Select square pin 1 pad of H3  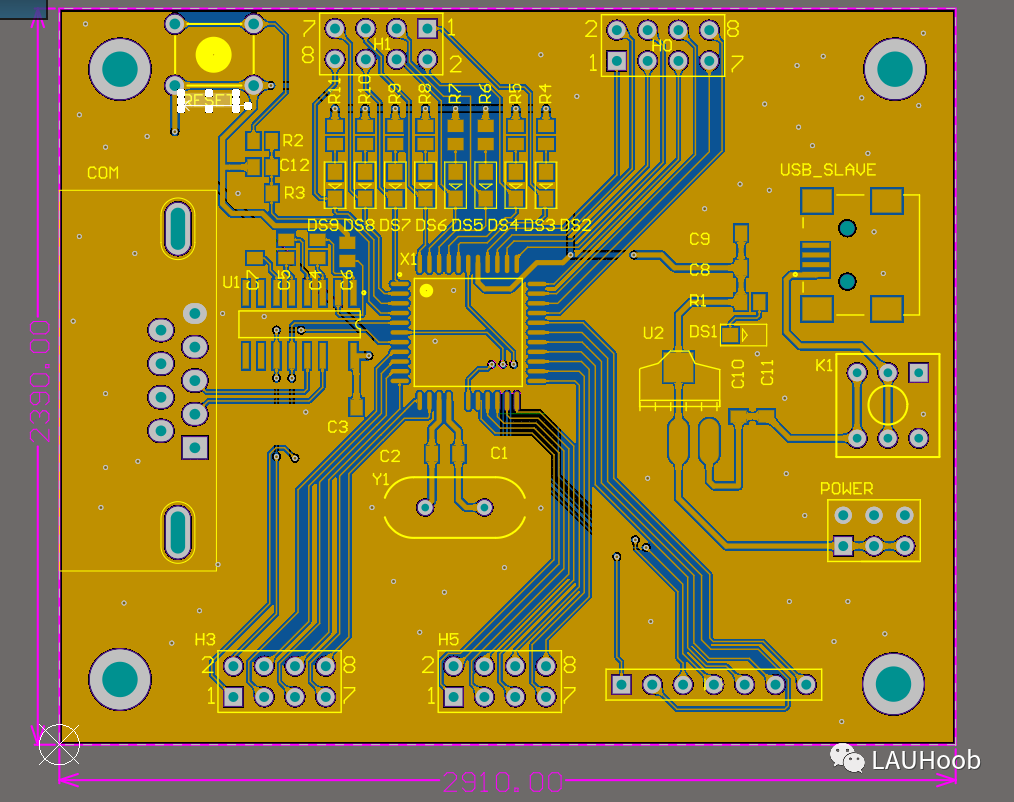click(x=233, y=697)
